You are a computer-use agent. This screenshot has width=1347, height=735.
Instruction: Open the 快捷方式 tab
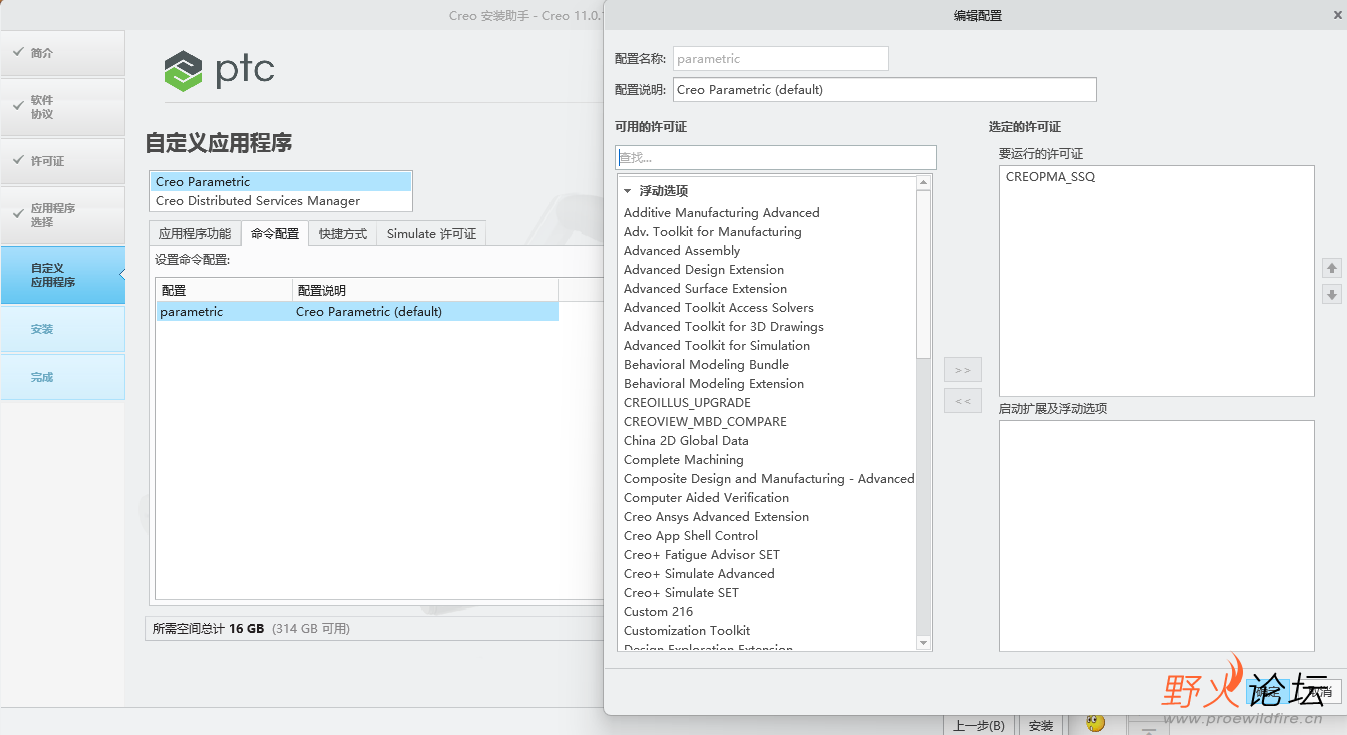[x=343, y=233]
